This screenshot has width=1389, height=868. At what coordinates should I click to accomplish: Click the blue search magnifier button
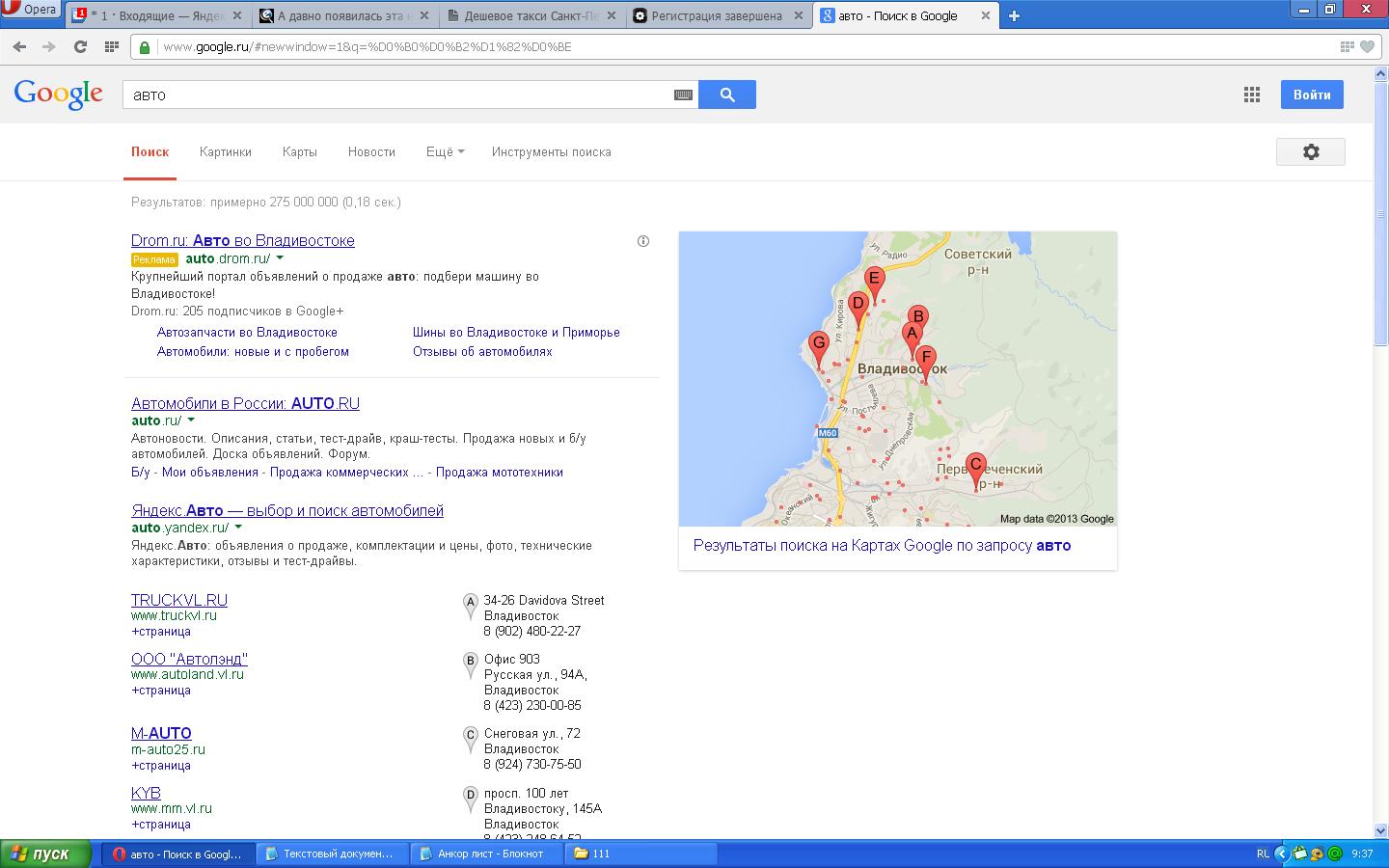pyautogui.click(x=726, y=95)
